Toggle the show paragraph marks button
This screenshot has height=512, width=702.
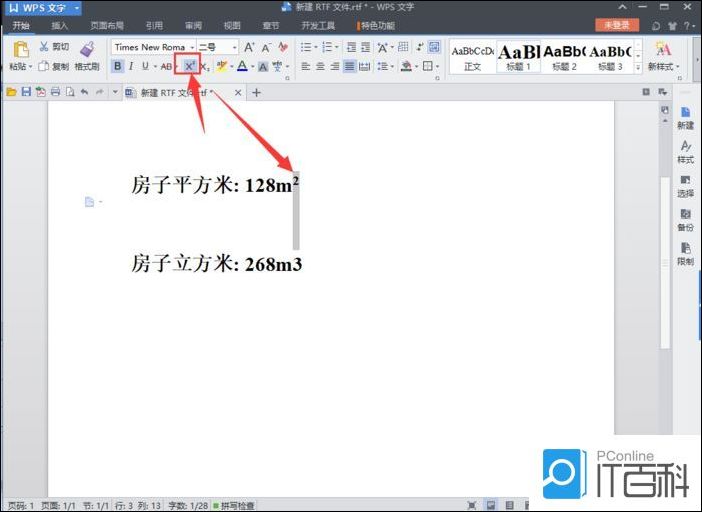pos(419,47)
